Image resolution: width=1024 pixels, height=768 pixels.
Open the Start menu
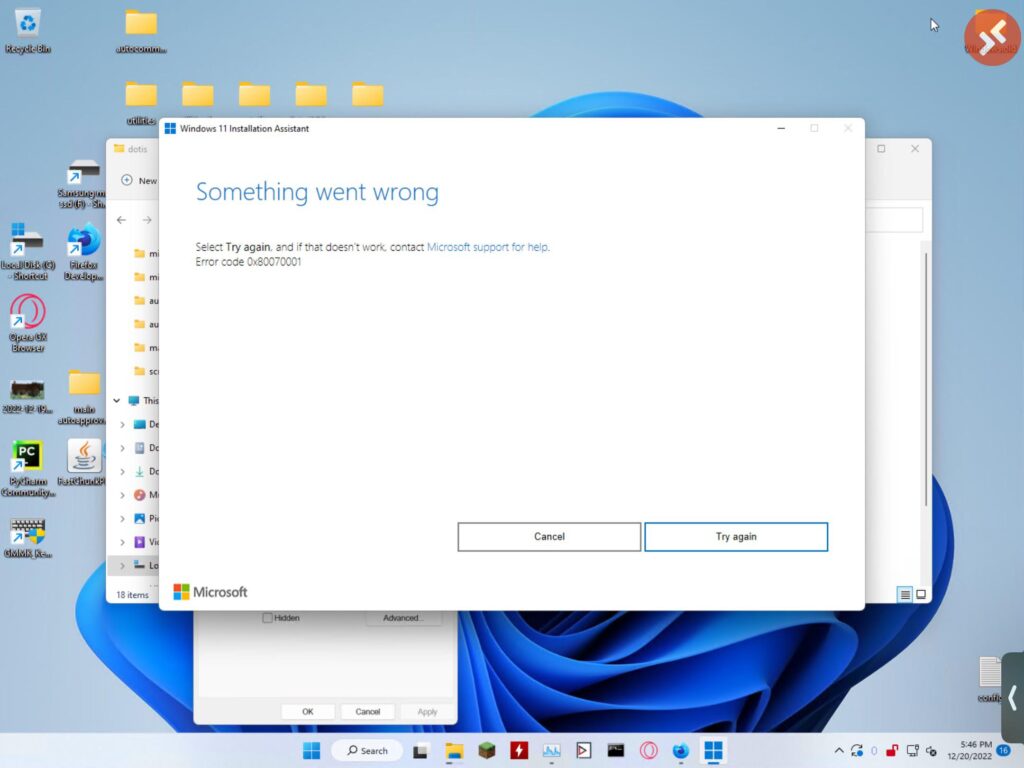click(311, 750)
